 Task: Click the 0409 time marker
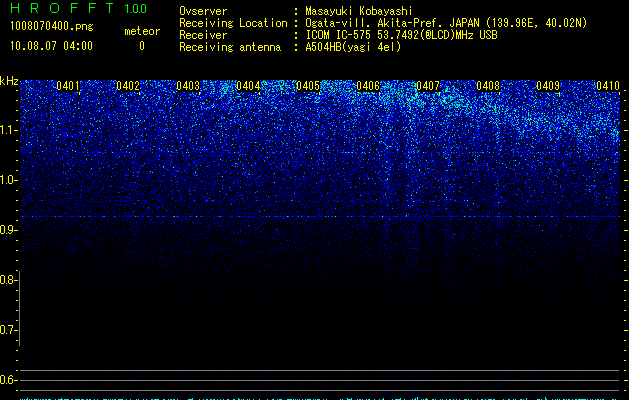coord(548,86)
